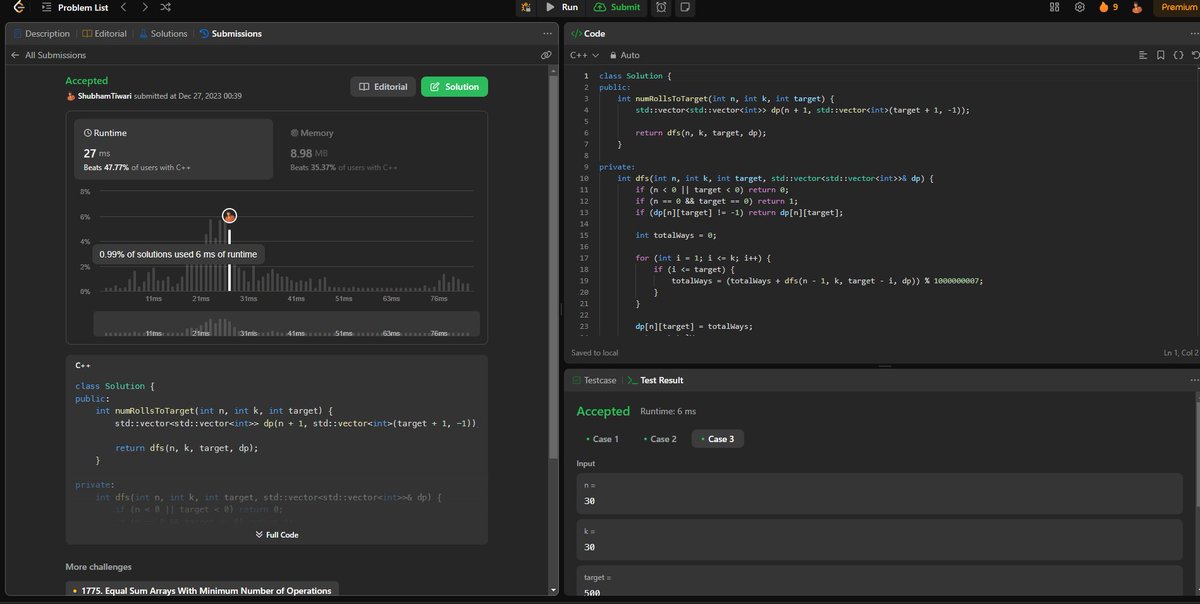This screenshot has width=1200, height=604.
Task: Open the timer alarm clock icon
Action: (x=661, y=7)
